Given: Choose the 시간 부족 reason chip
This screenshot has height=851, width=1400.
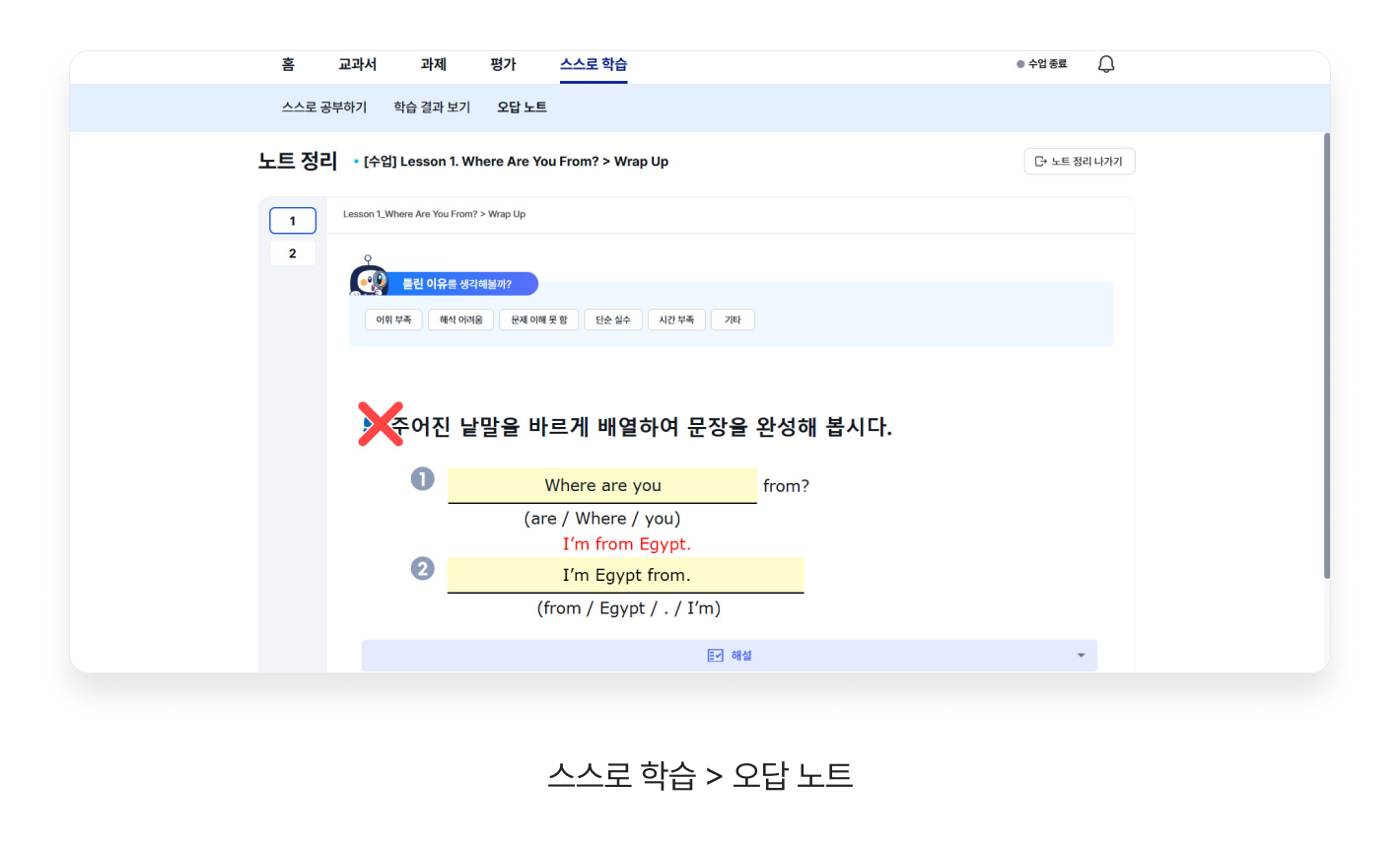Looking at the screenshot, I should 676,319.
